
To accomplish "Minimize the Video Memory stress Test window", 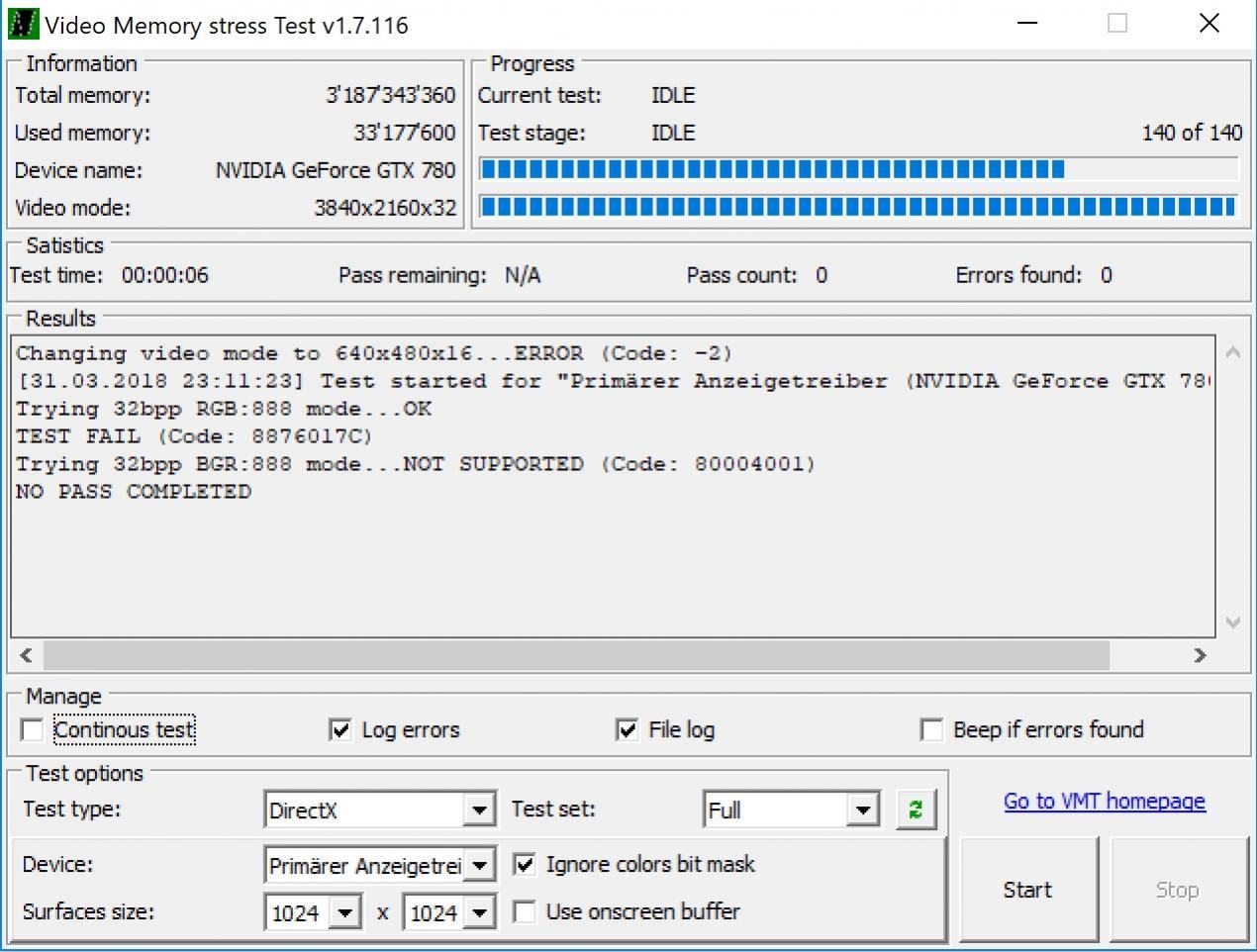I will (x=1028, y=24).
